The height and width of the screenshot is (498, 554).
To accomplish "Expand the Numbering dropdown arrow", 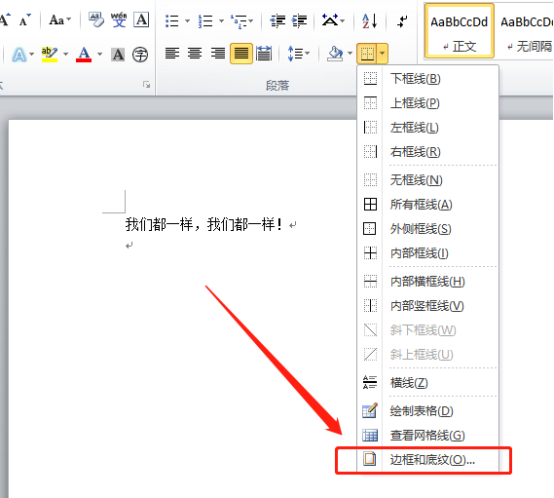I will pyautogui.click(x=221, y=21).
